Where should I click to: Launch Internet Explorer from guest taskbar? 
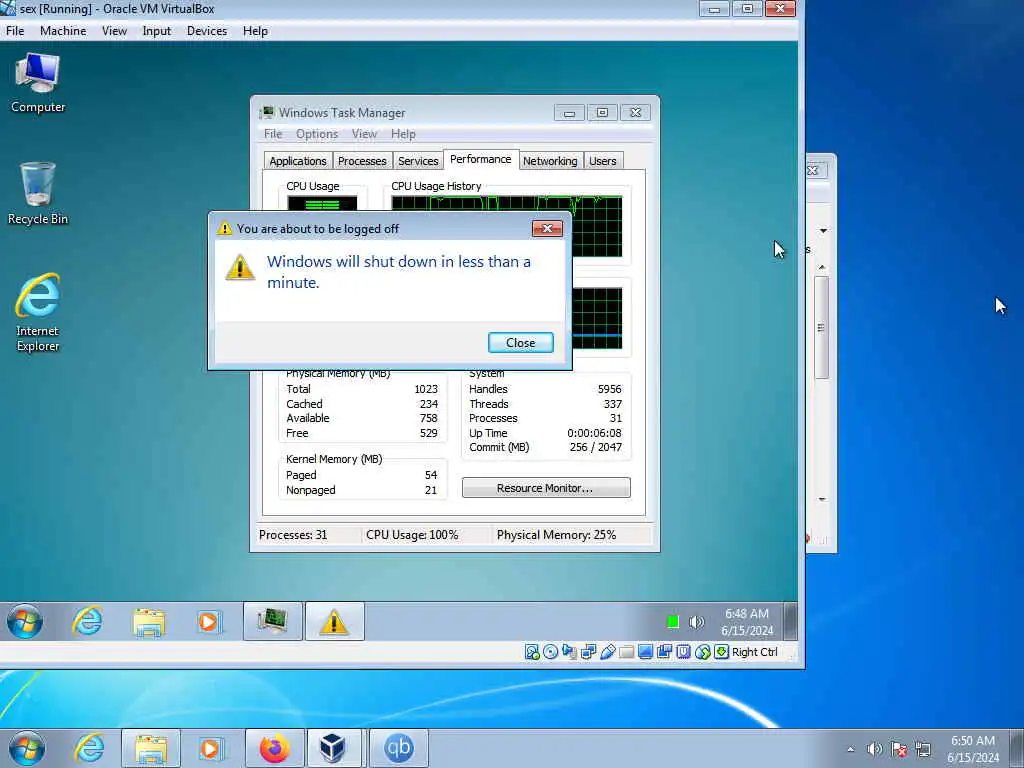click(x=88, y=621)
